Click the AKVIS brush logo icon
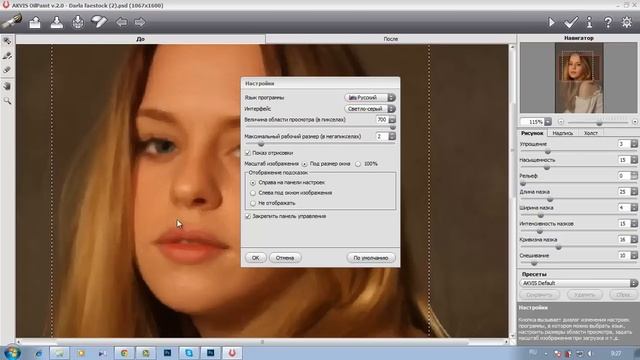This screenshot has height=360, width=640. click(x=11, y=20)
